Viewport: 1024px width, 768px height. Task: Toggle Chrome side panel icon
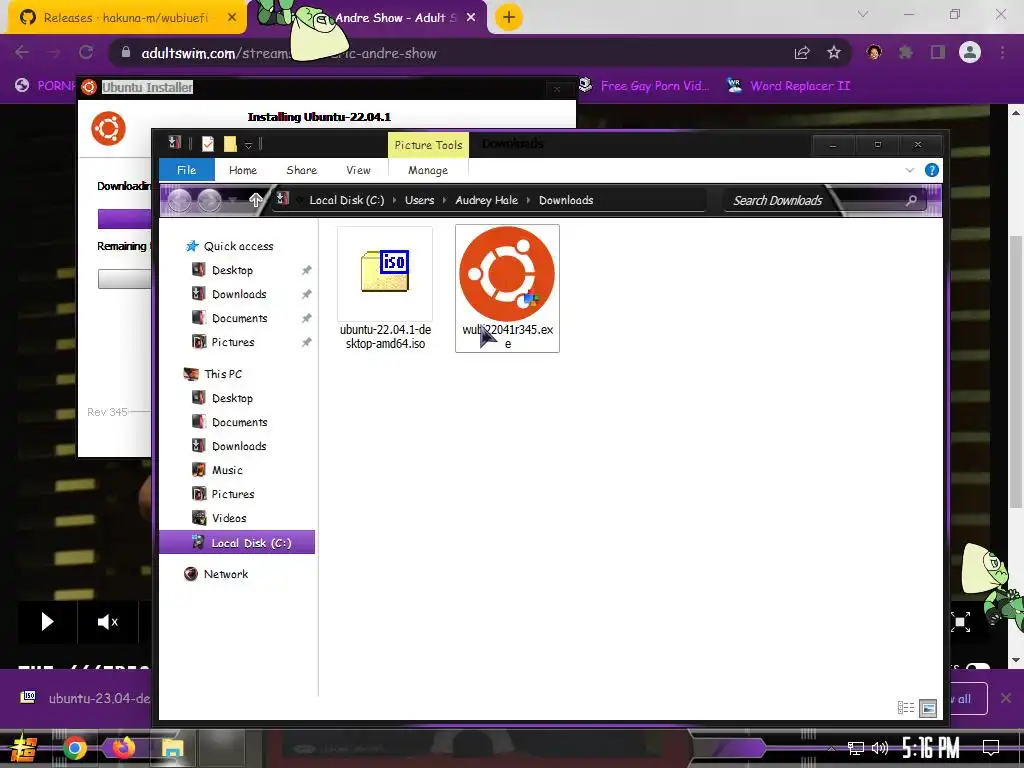(938, 52)
